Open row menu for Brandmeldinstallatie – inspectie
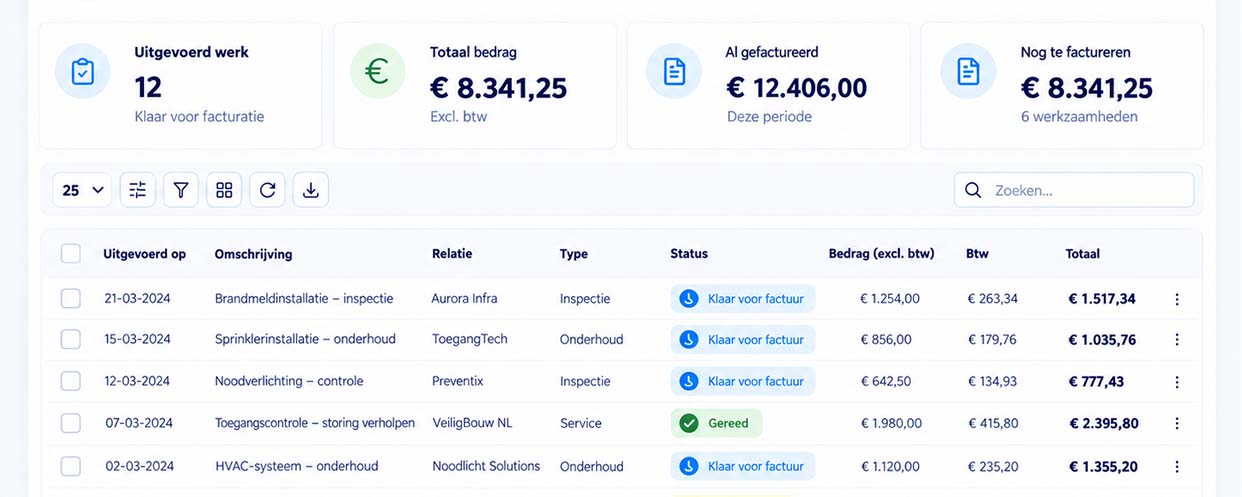The height and width of the screenshot is (497, 1242). pyautogui.click(x=1177, y=299)
